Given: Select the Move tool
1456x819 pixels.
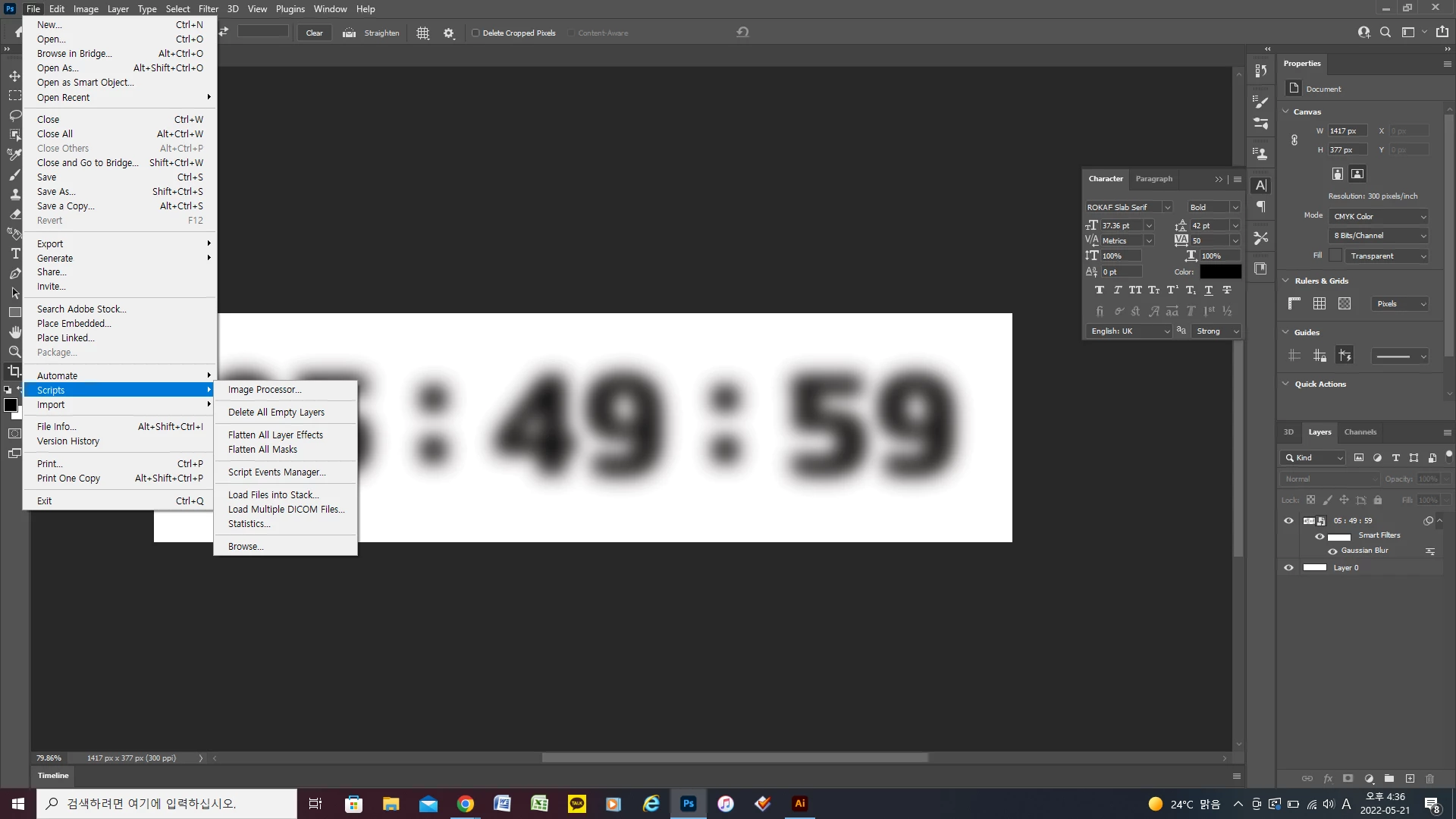Looking at the screenshot, I should click(x=14, y=76).
